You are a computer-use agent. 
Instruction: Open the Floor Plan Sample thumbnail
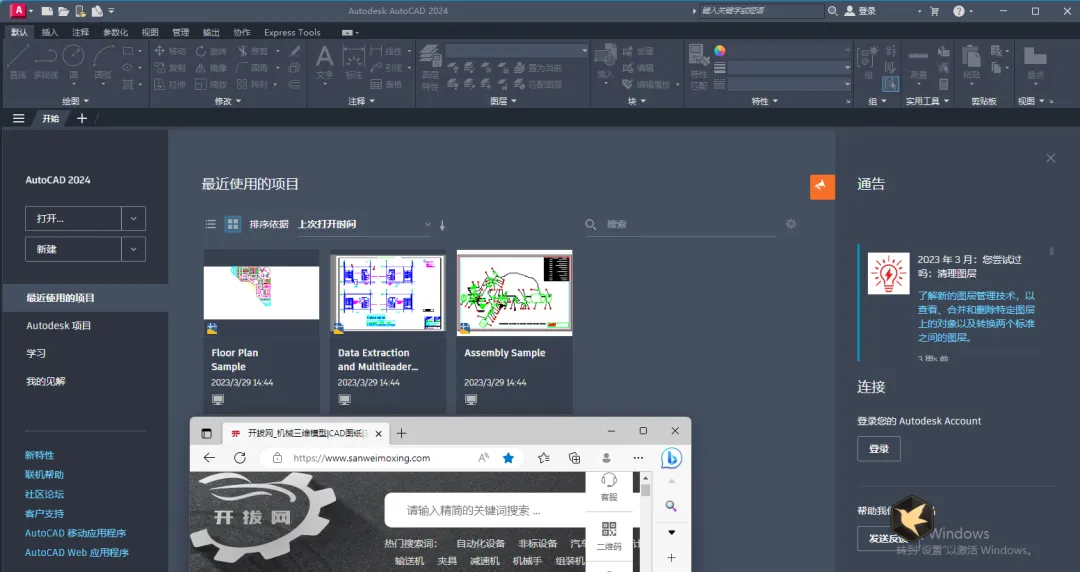point(261,292)
